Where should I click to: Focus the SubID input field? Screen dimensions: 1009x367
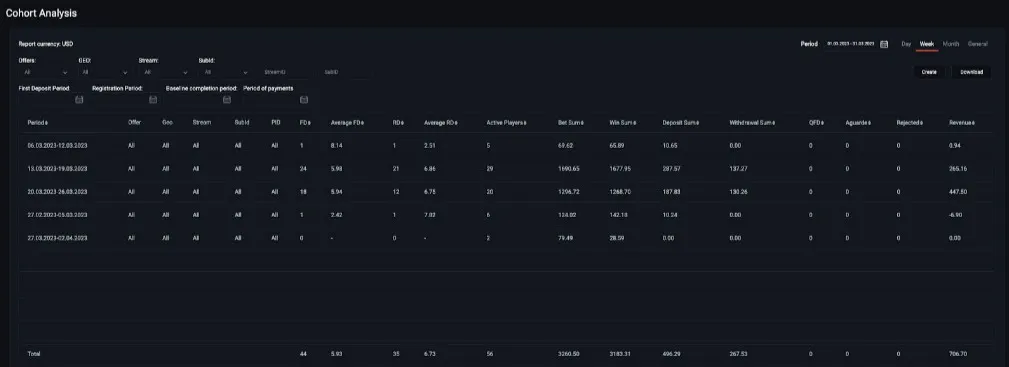pos(347,73)
